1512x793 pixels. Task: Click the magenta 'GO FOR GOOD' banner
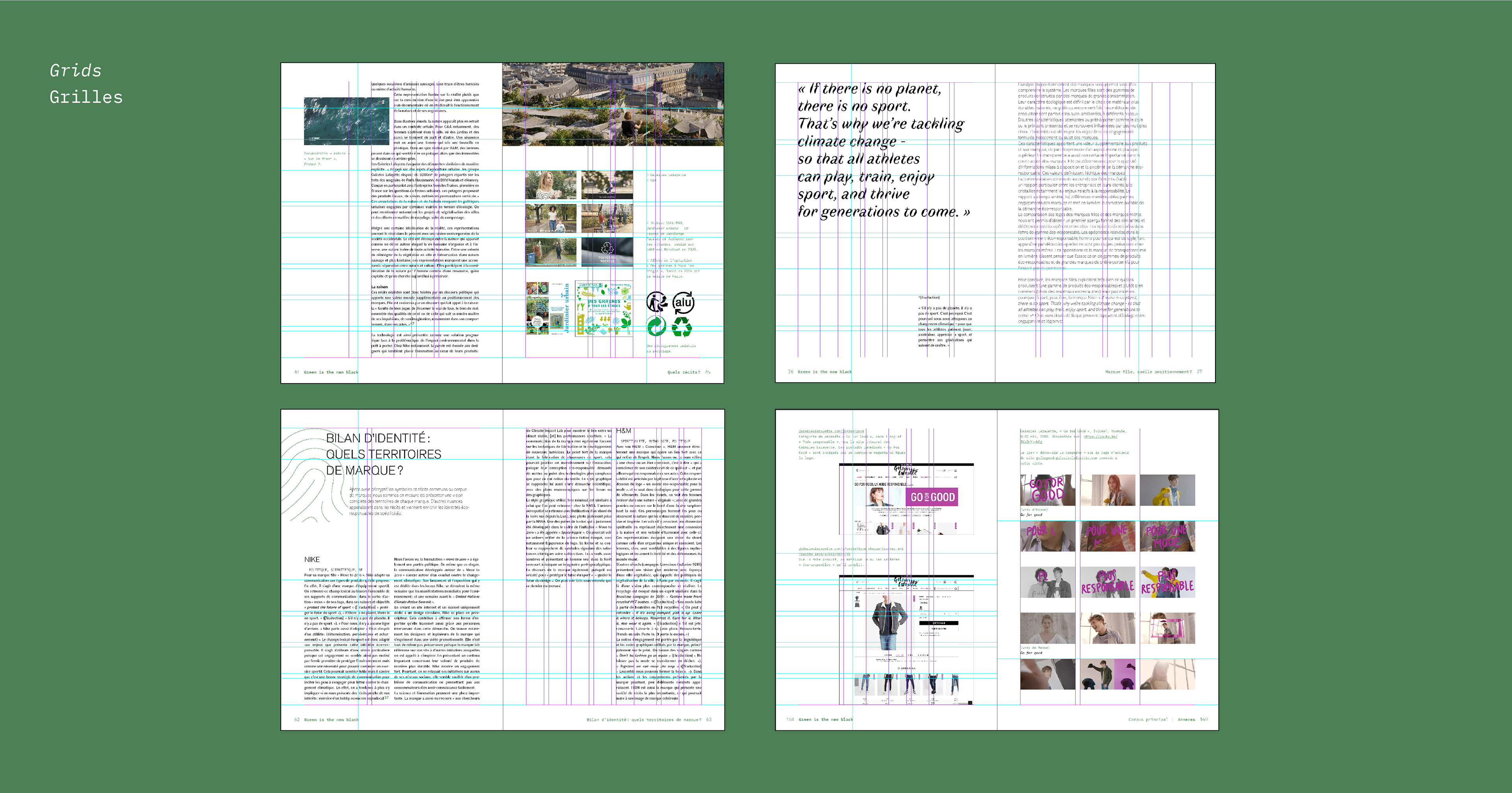[x=933, y=497]
